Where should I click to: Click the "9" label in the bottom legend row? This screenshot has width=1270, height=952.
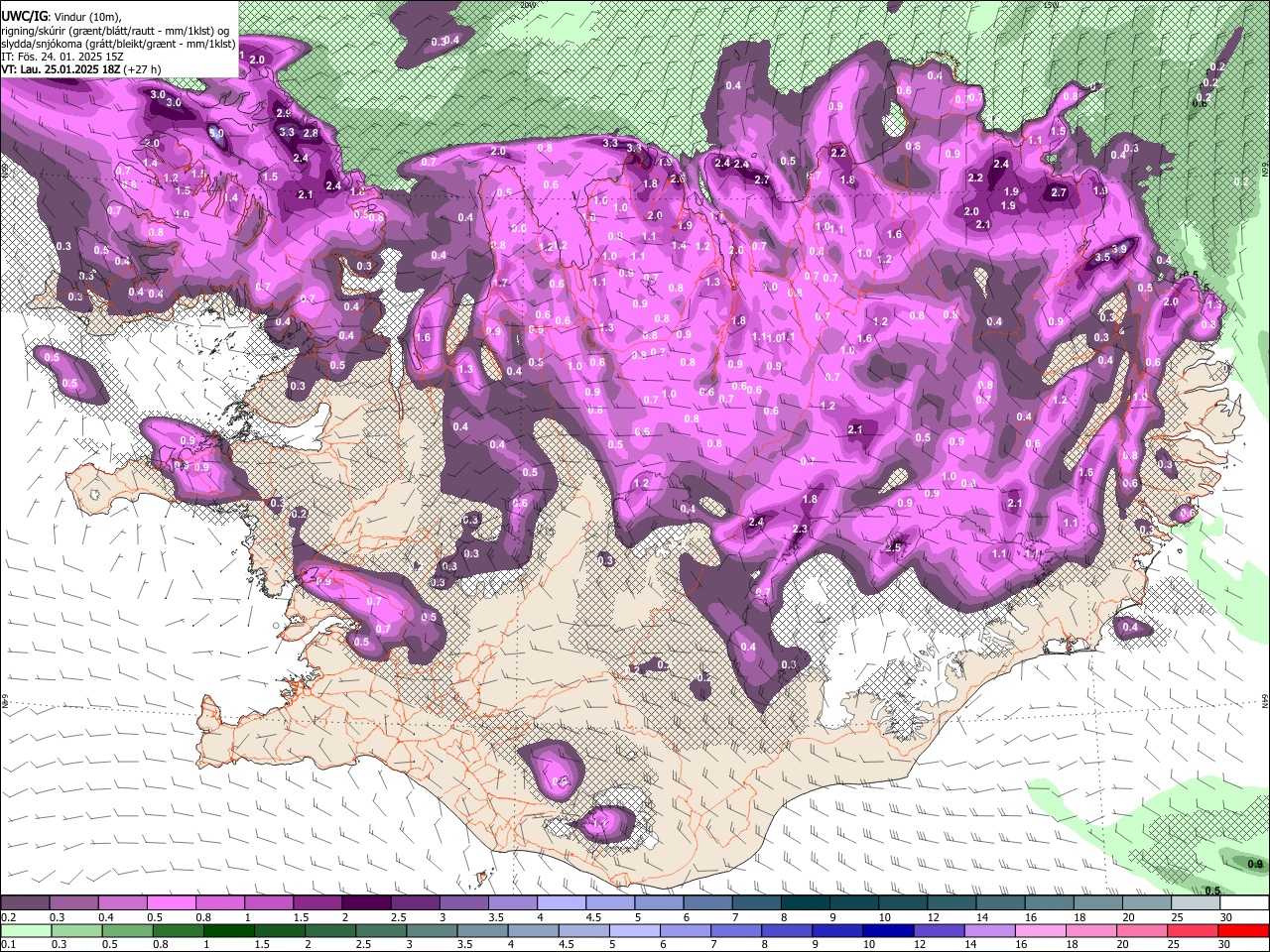pos(816,944)
